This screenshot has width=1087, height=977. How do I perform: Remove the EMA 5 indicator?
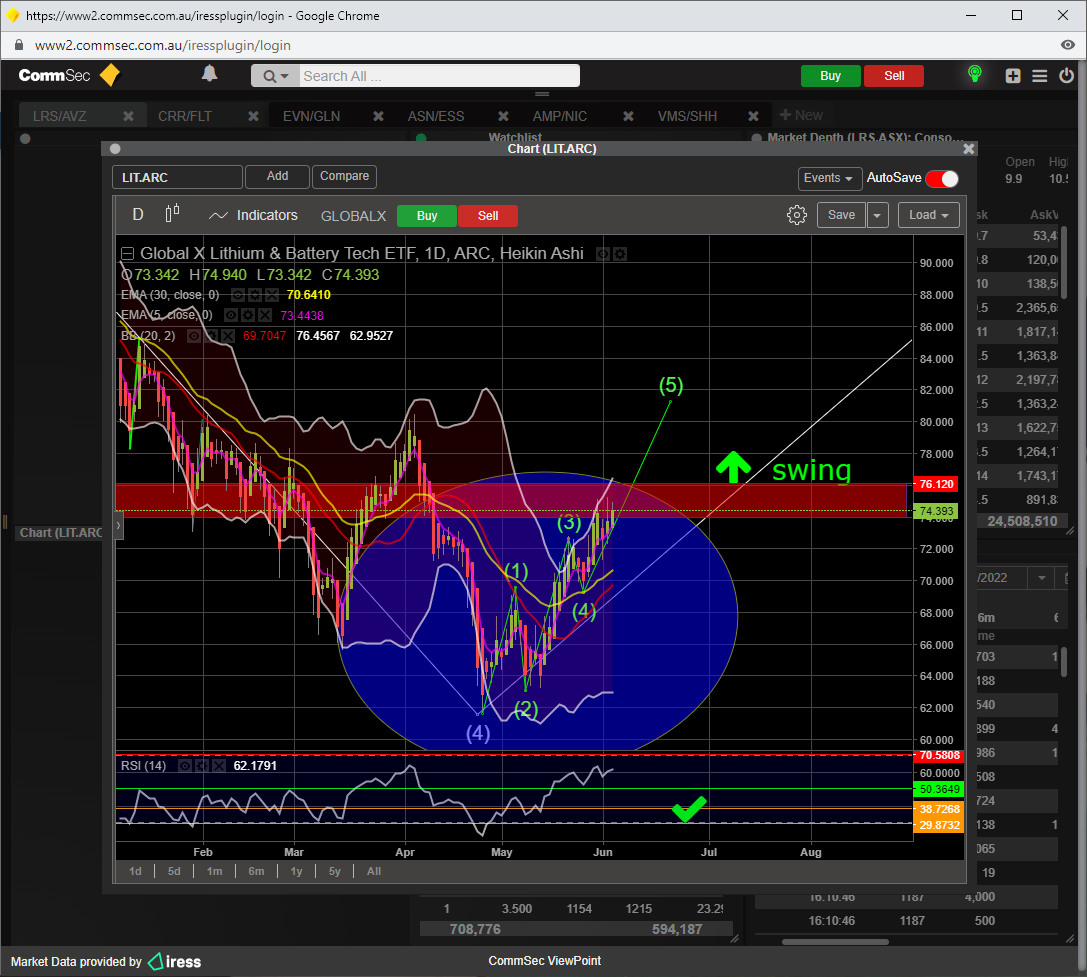click(264, 315)
